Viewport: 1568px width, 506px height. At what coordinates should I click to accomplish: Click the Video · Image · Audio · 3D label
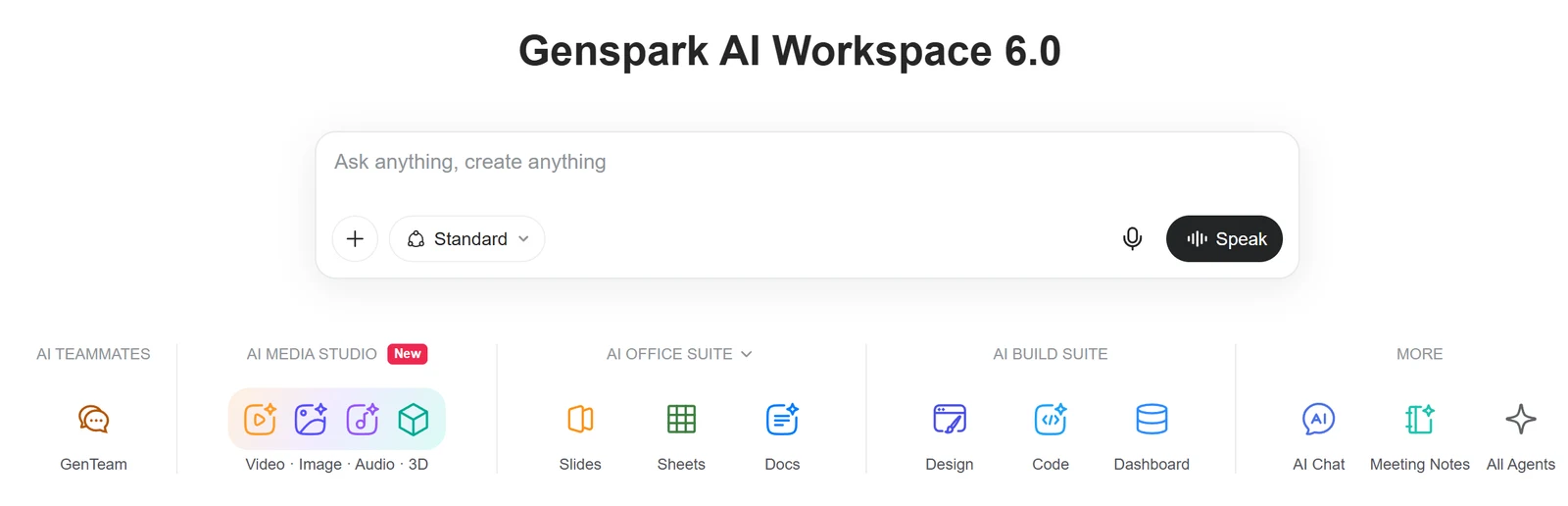point(337,465)
